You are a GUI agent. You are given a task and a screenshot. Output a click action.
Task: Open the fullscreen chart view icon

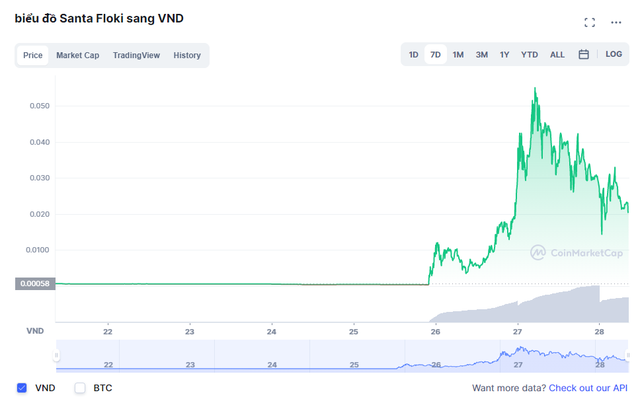(589, 22)
